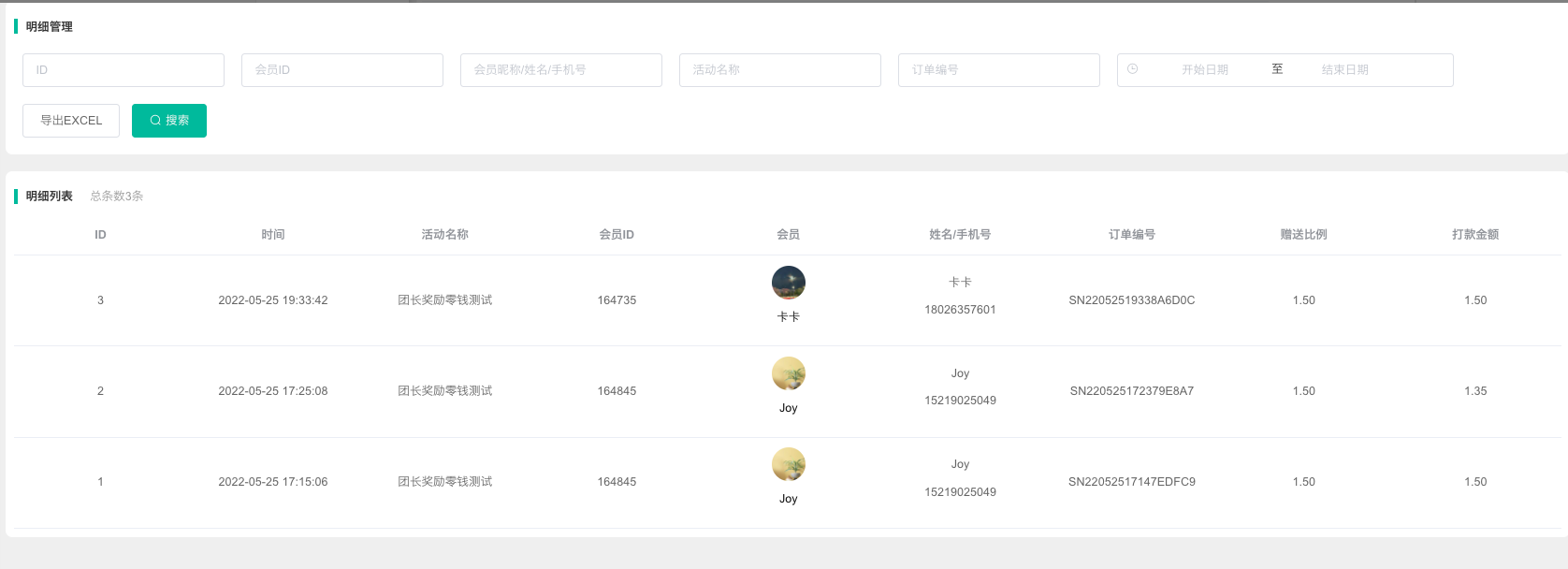1568x569 pixels.
Task: Click the 订单编号 input field
Action: [x=999, y=70]
